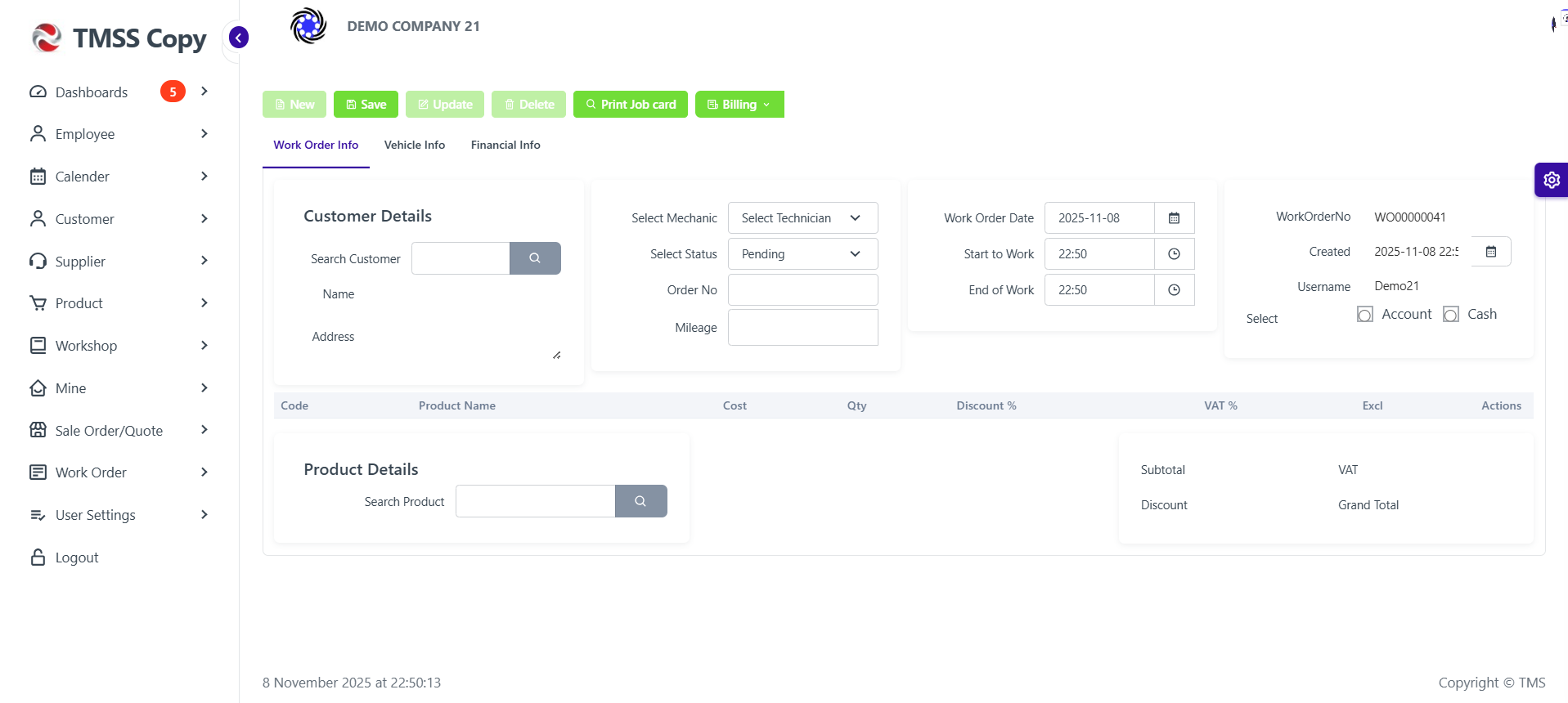Open Created date calendar picker
1568x703 pixels.
tap(1491, 252)
